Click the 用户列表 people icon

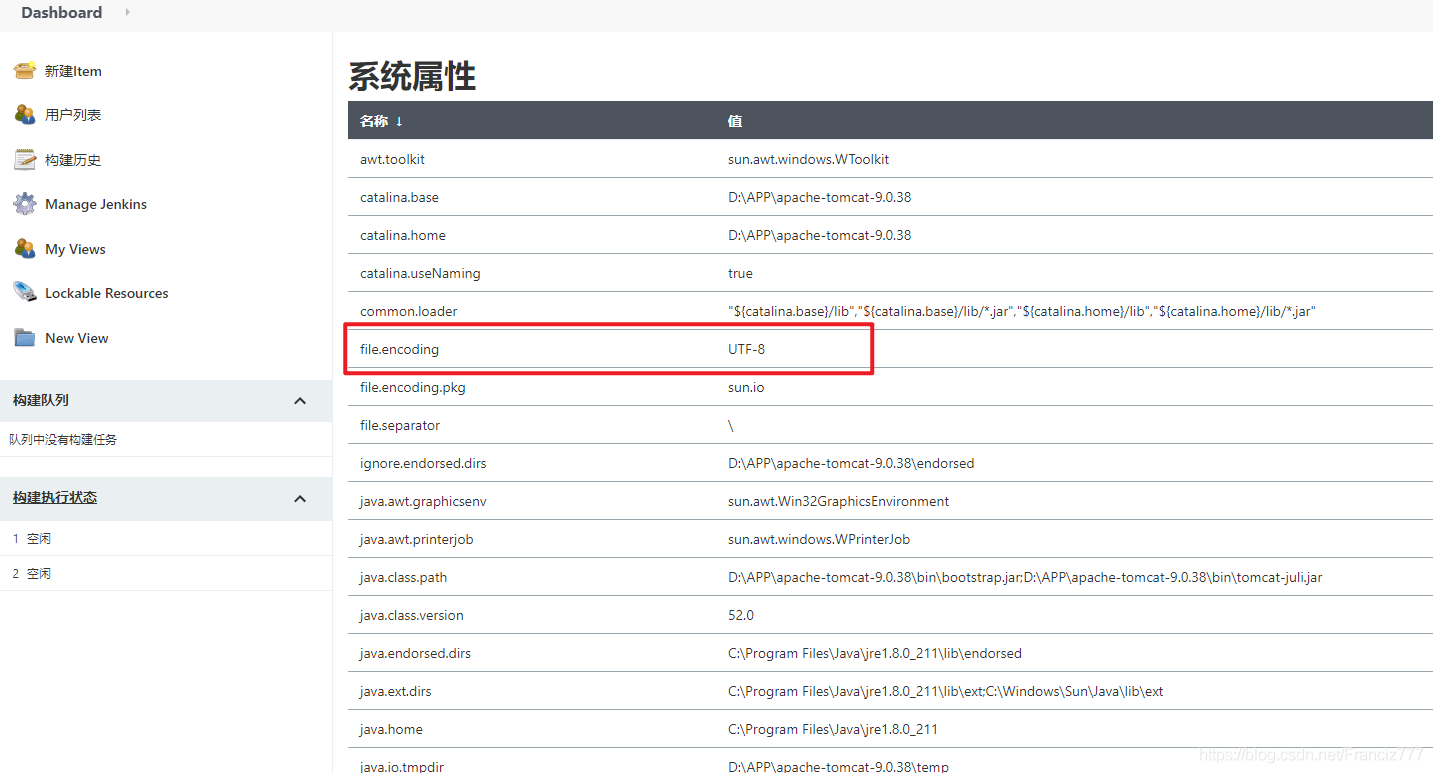click(24, 115)
